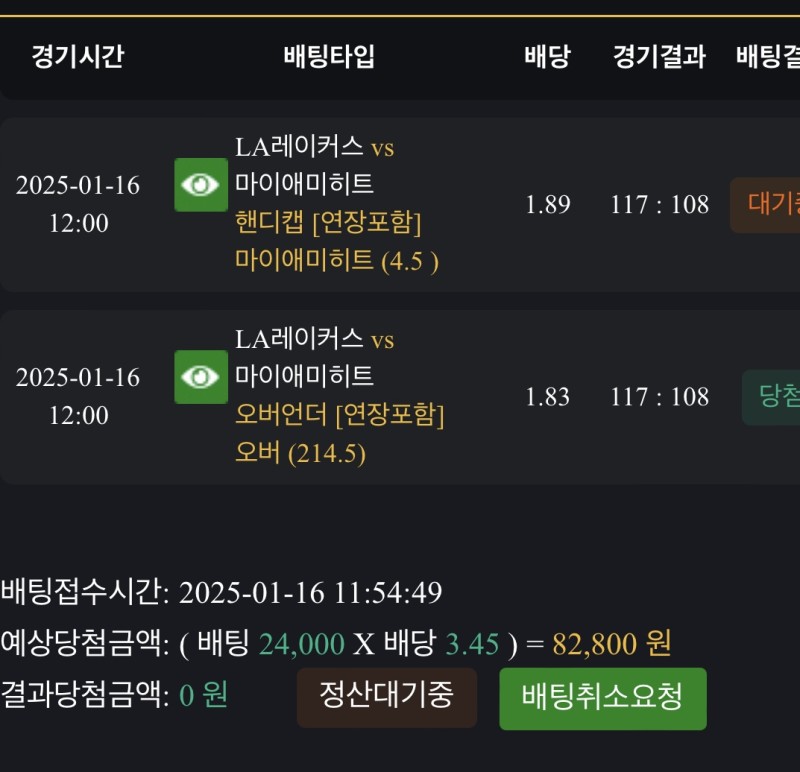This screenshot has height=772, width=800.
Task: Select the 경기결과 column header
Action: (x=659, y=57)
